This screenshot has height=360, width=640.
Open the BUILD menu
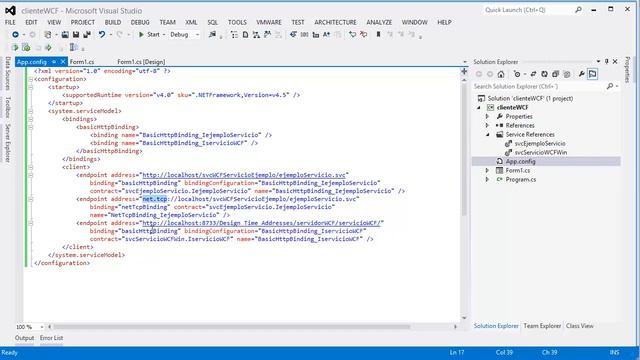coord(113,22)
